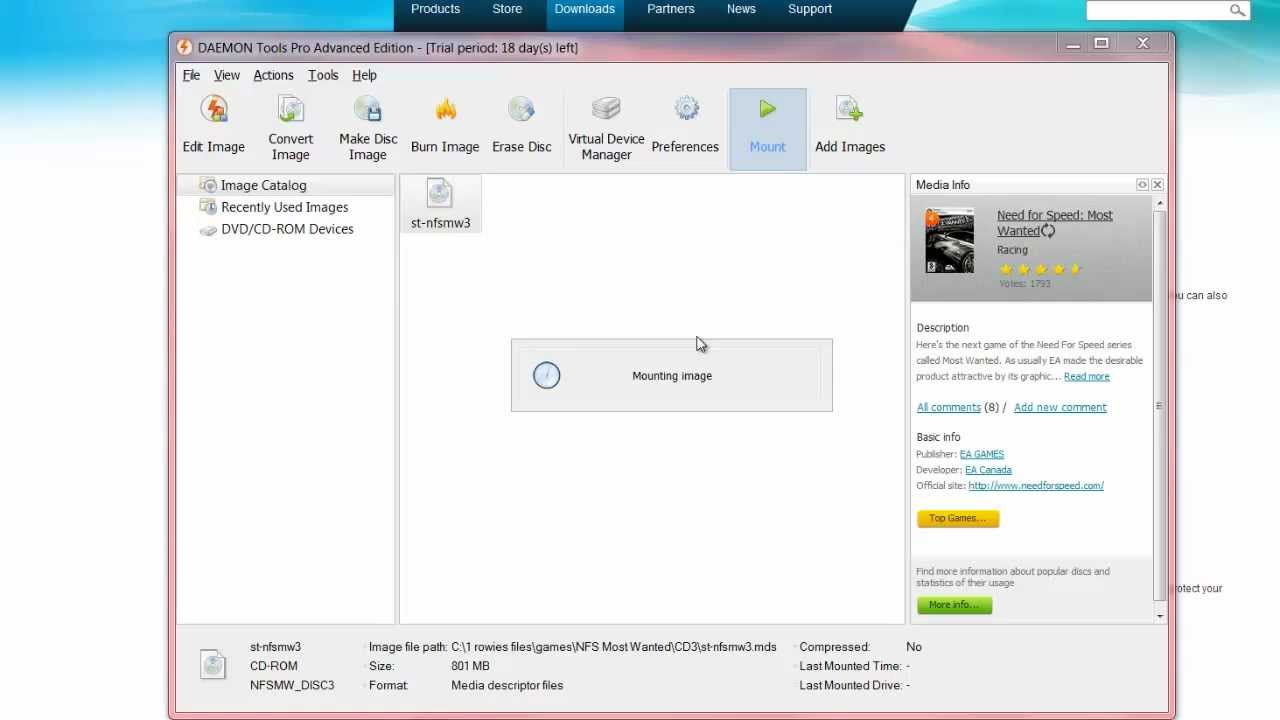Click Store in website navigation
Viewport: 1280px width, 720px height.
pyautogui.click(x=507, y=9)
